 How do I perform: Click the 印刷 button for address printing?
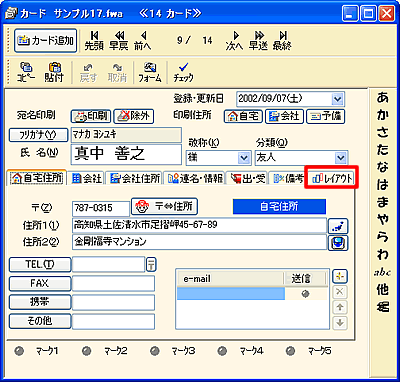point(91,116)
